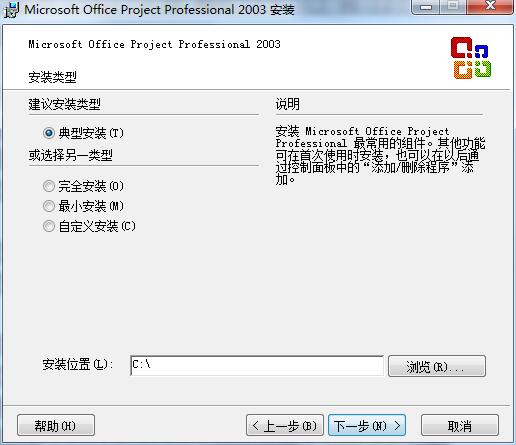
Task: Go back with 上一步(B) button
Action: tap(285, 425)
